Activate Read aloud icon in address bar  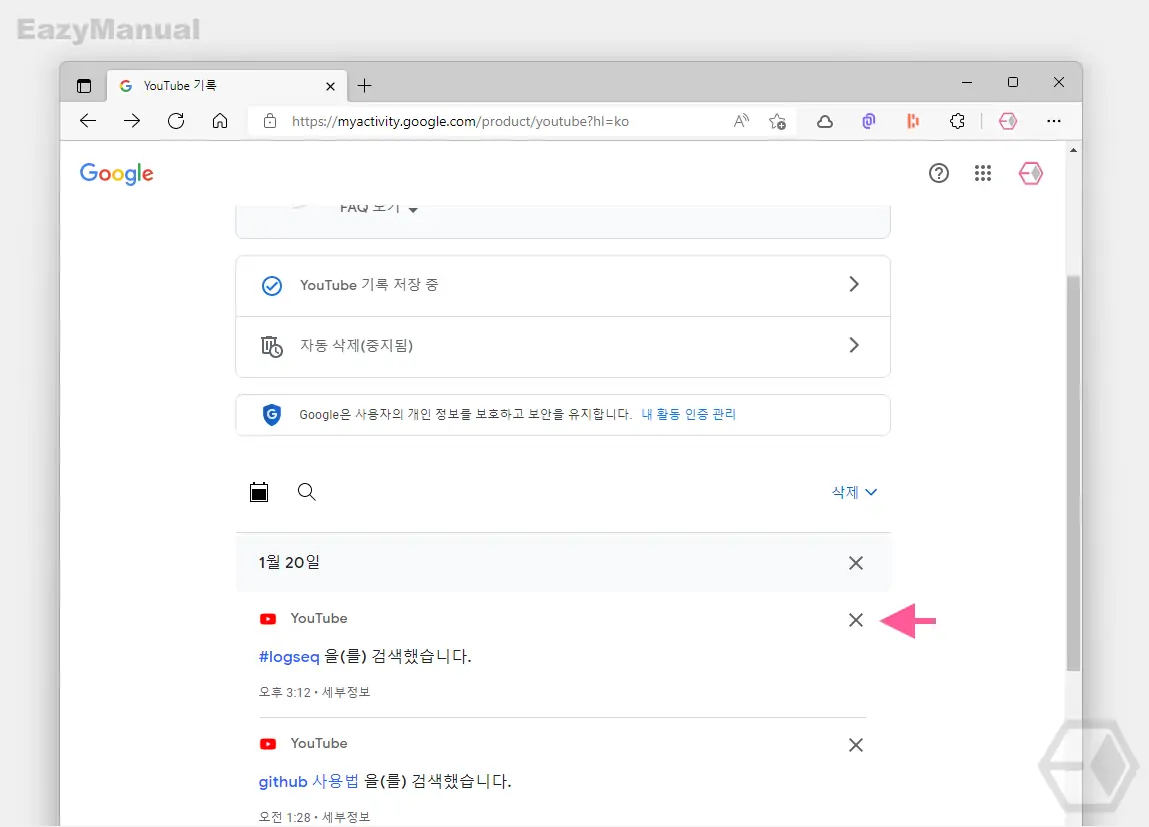pyautogui.click(x=741, y=121)
